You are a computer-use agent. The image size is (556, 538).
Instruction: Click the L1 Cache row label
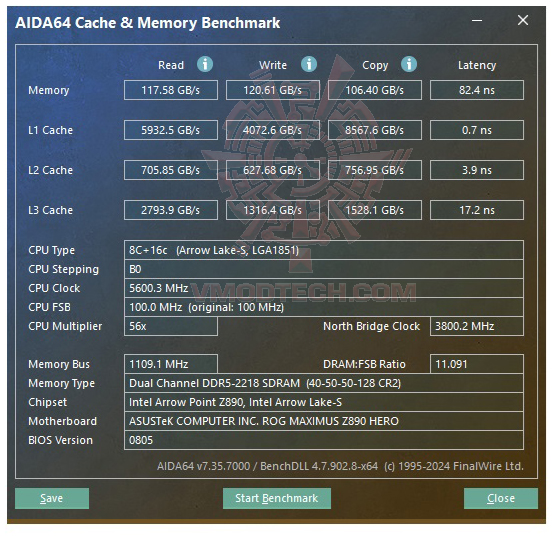point(50,130)
